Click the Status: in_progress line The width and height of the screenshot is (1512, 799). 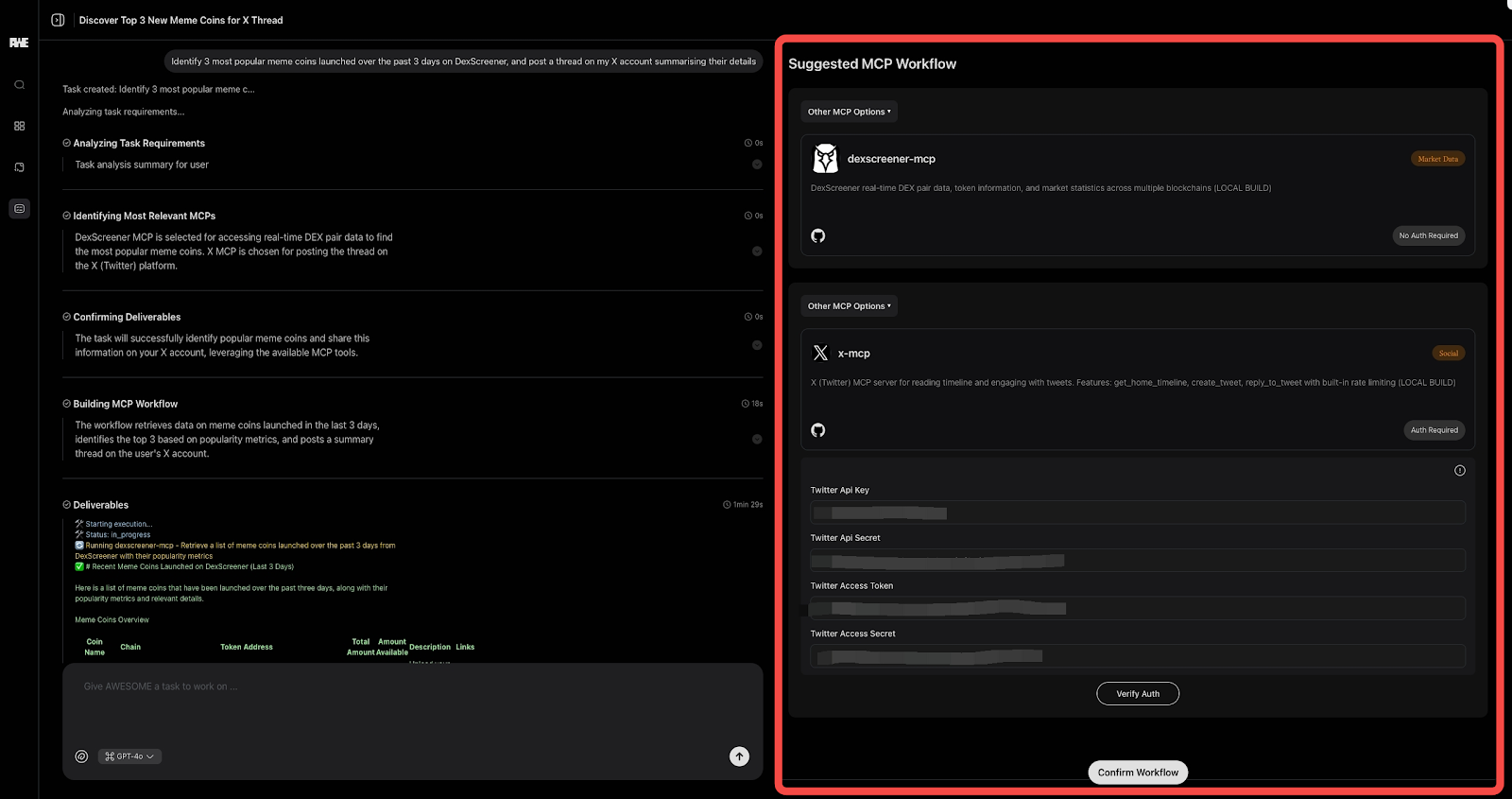(118, 535)
